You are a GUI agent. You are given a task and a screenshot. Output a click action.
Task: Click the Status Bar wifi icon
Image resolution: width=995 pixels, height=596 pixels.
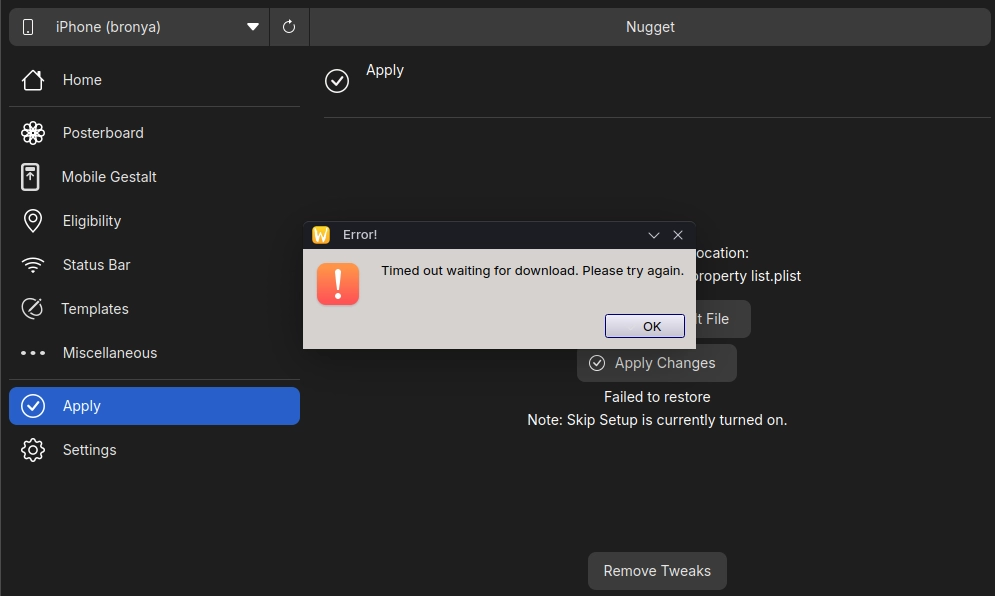point(32,265)
